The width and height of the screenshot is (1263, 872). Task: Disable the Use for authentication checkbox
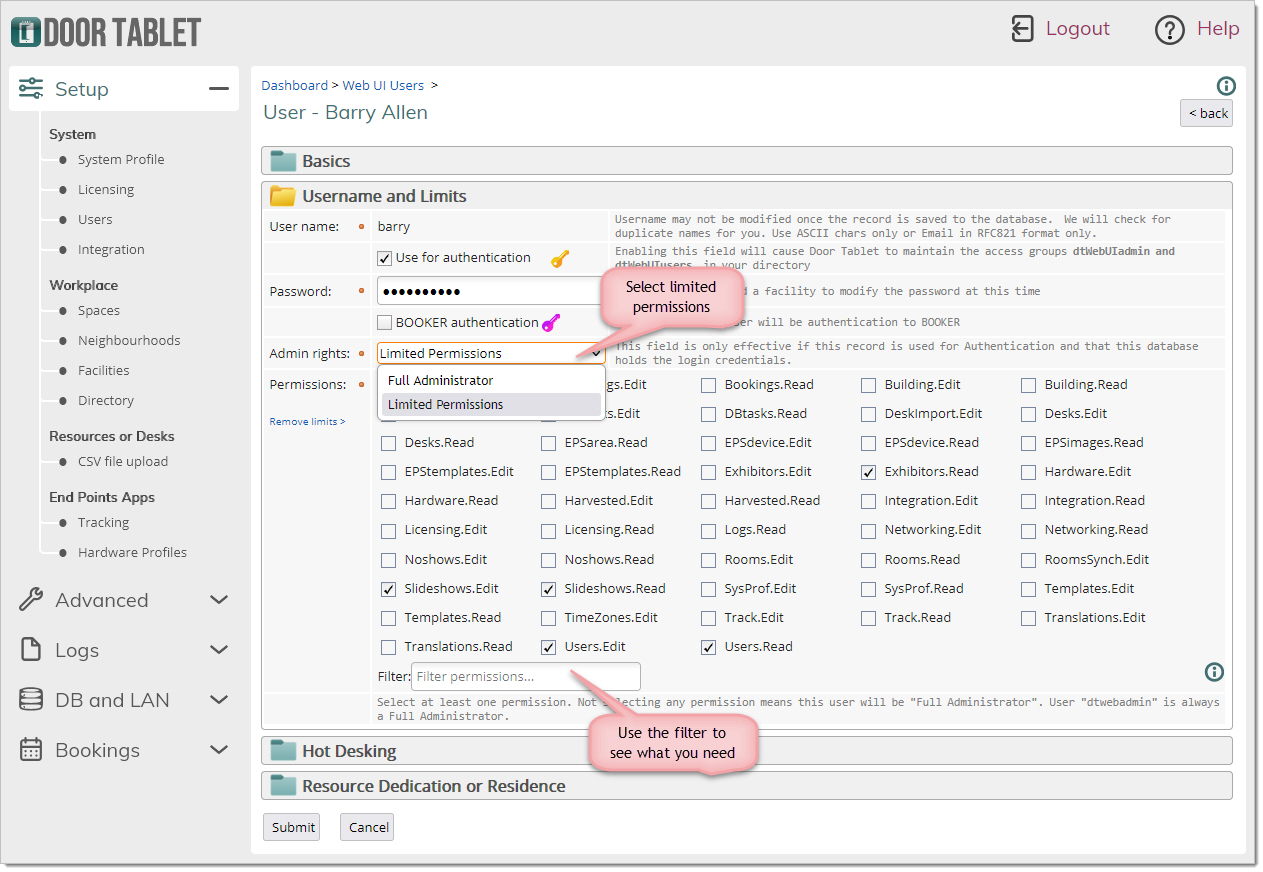(384, 258)
